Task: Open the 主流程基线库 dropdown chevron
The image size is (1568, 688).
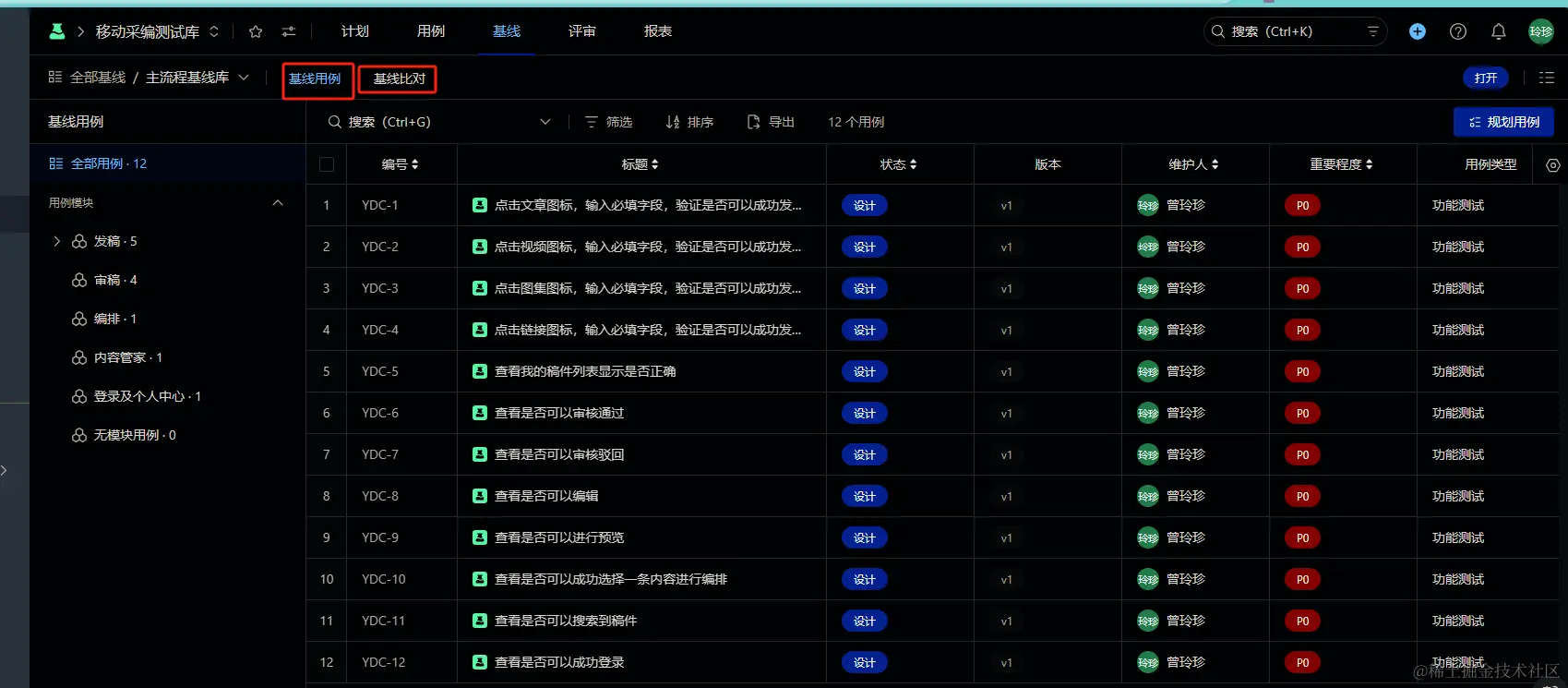Action: (x=244, y=78)
